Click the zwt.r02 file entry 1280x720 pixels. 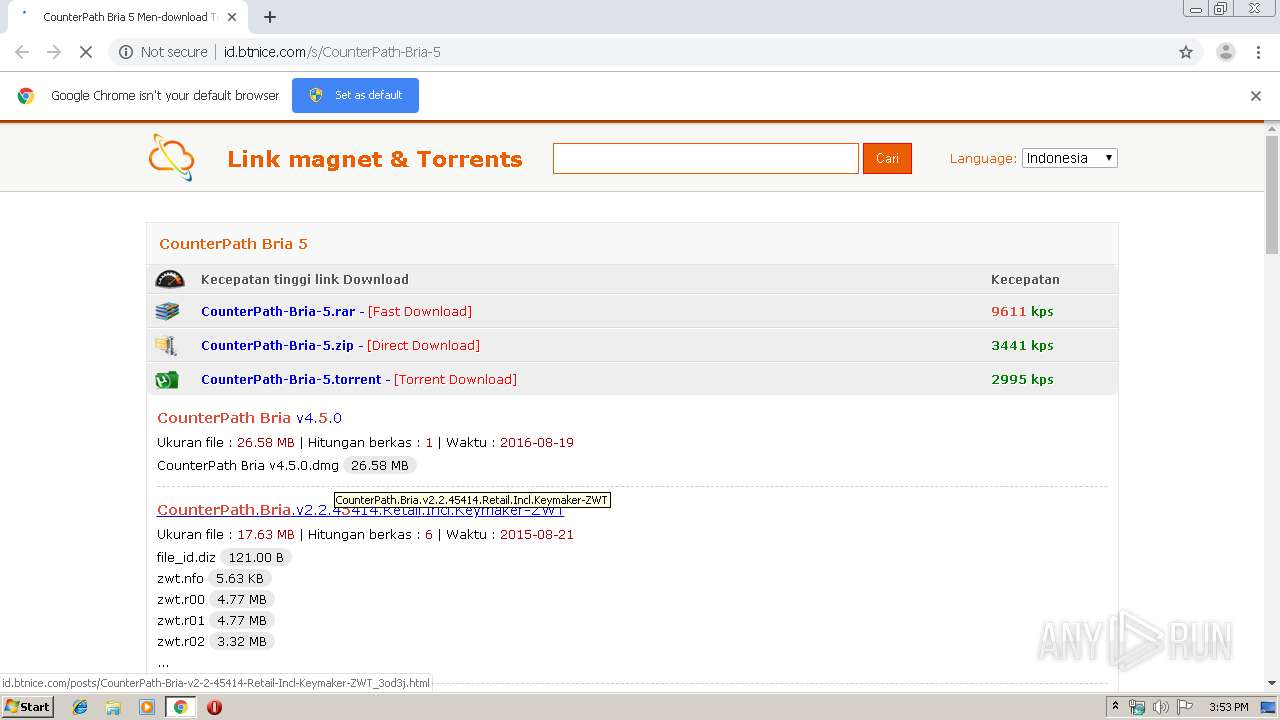[181, 641]
